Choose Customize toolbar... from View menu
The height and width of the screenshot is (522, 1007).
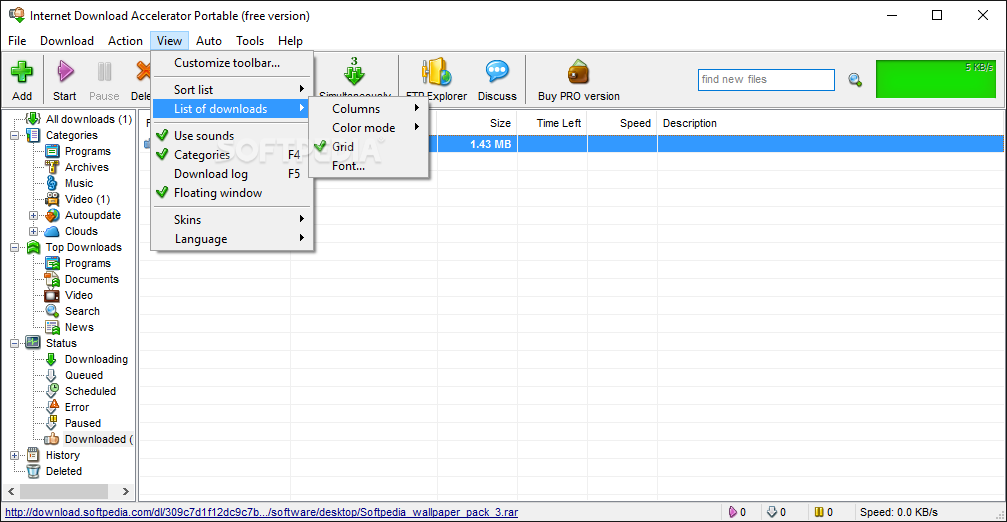[232, 63]
